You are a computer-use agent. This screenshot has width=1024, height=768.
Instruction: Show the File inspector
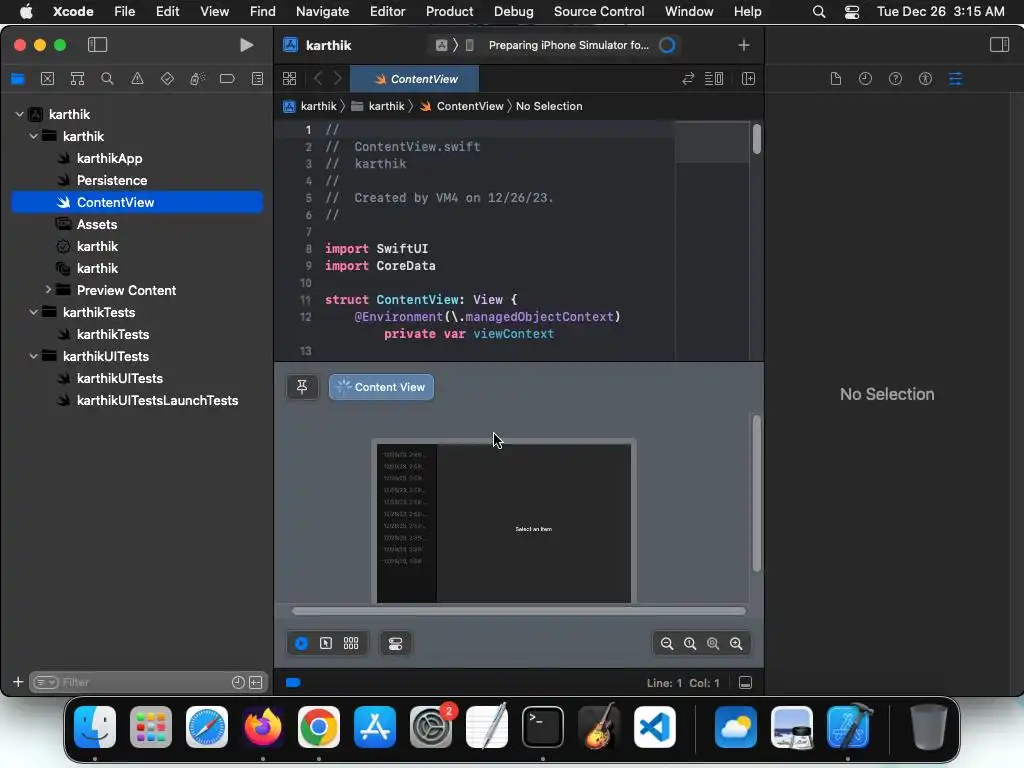point(835,79)
